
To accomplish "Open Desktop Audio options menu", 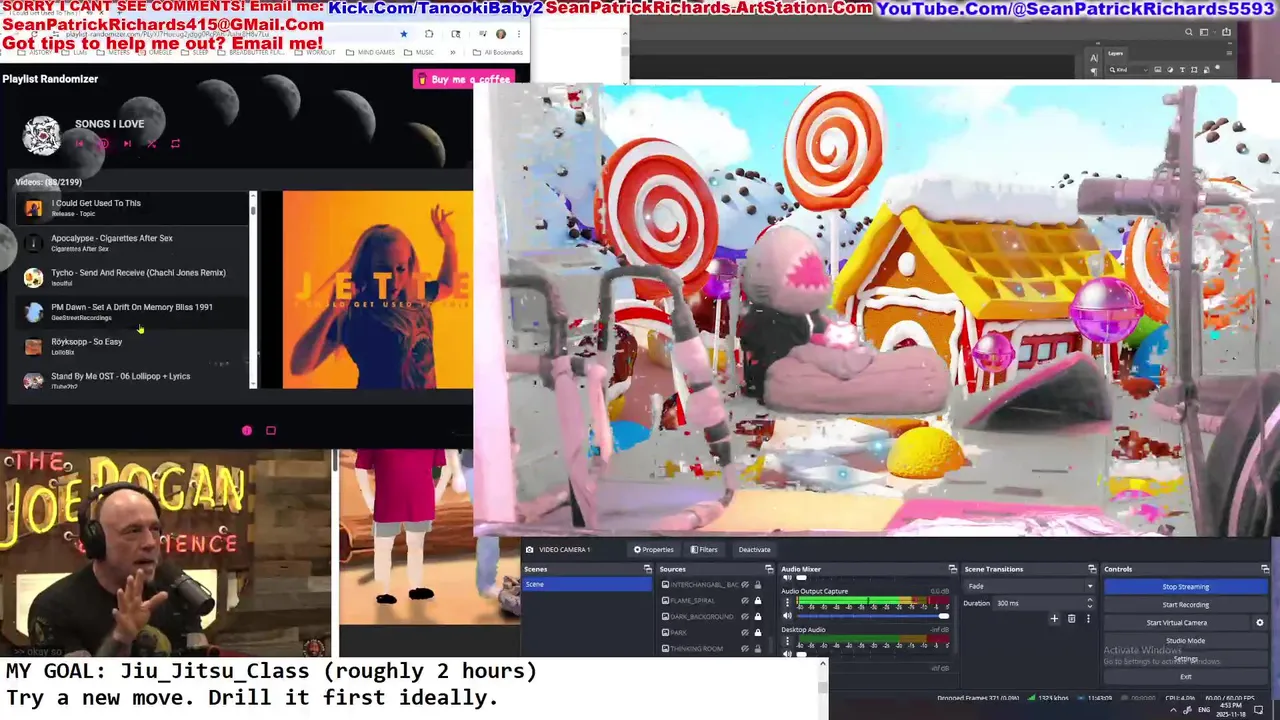I will click(787, 641).
